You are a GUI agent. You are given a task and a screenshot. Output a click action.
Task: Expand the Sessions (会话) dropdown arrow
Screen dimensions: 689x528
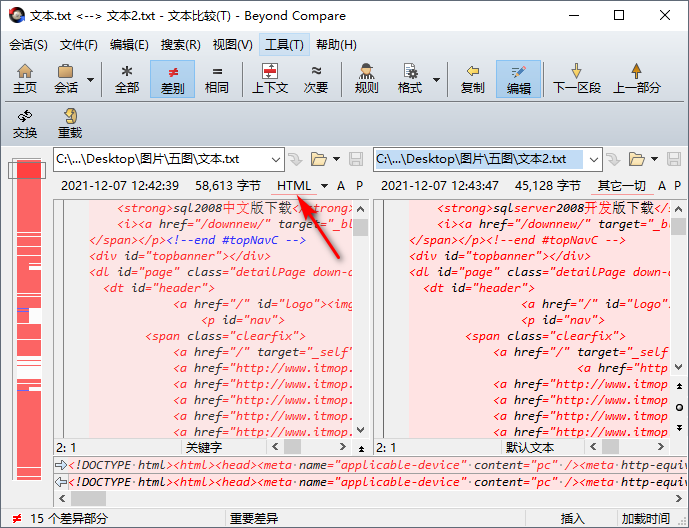[x=91, y=80]
